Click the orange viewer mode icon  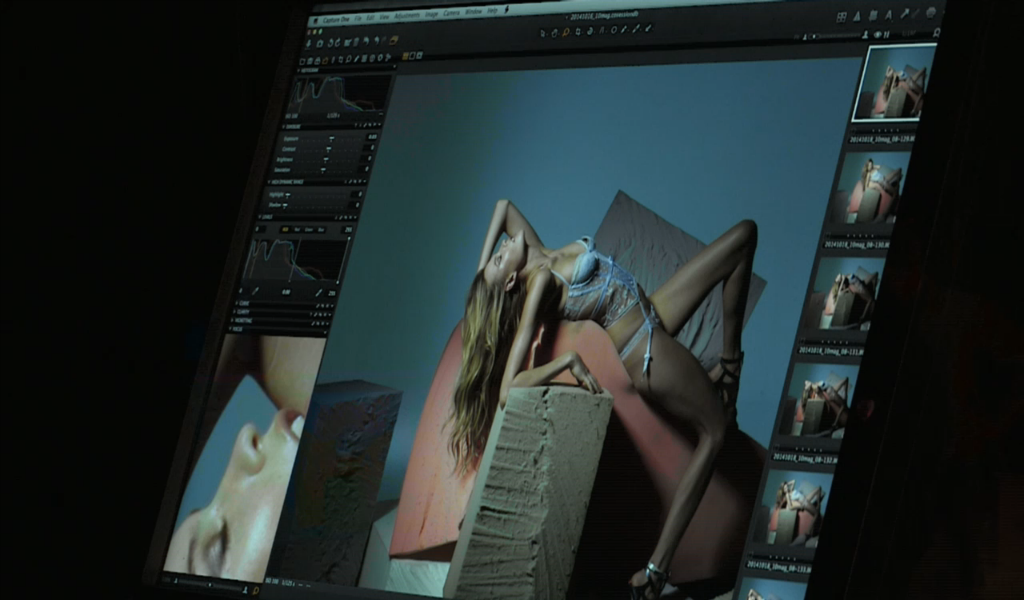point(405,56)
